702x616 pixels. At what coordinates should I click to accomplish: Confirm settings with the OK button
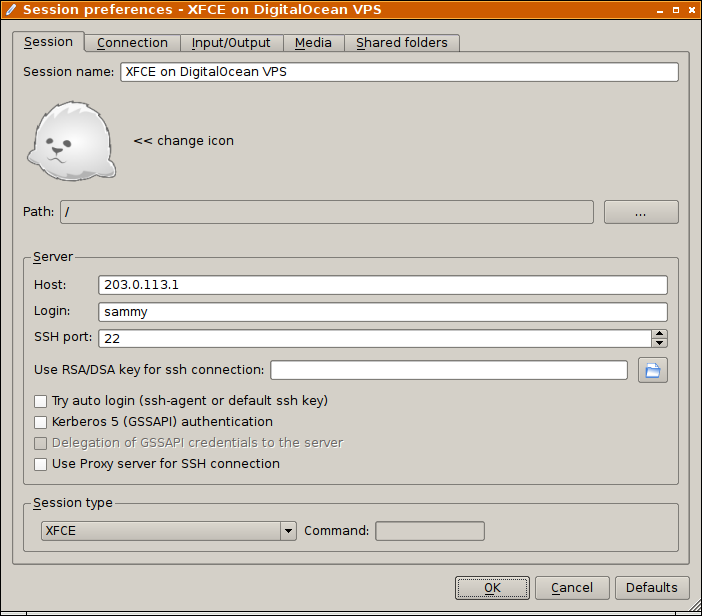(x=492, y=588)
